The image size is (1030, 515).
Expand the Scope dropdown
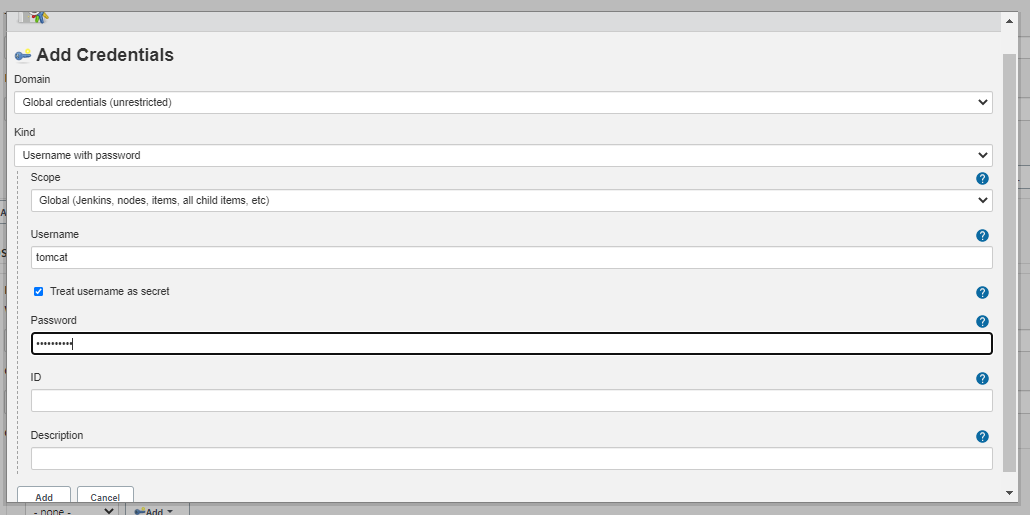point(511,200)
